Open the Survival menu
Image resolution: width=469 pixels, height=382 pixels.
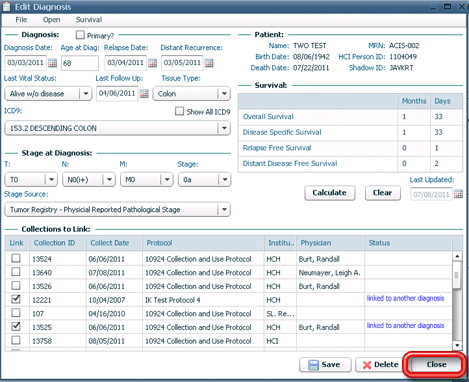point(89,20)
